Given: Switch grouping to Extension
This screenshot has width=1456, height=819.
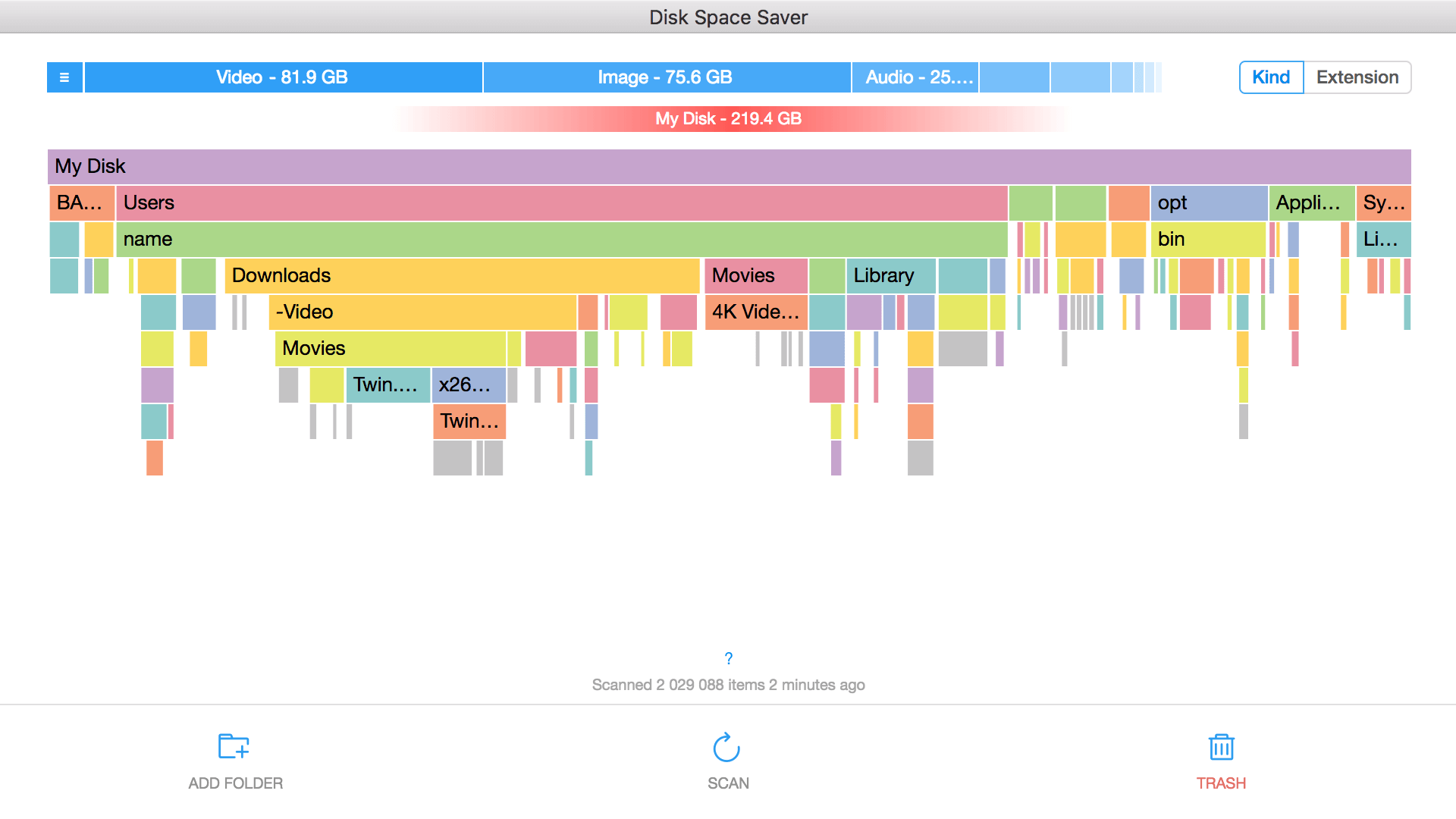Looking at the screenshot, I should coord(1357,77).
